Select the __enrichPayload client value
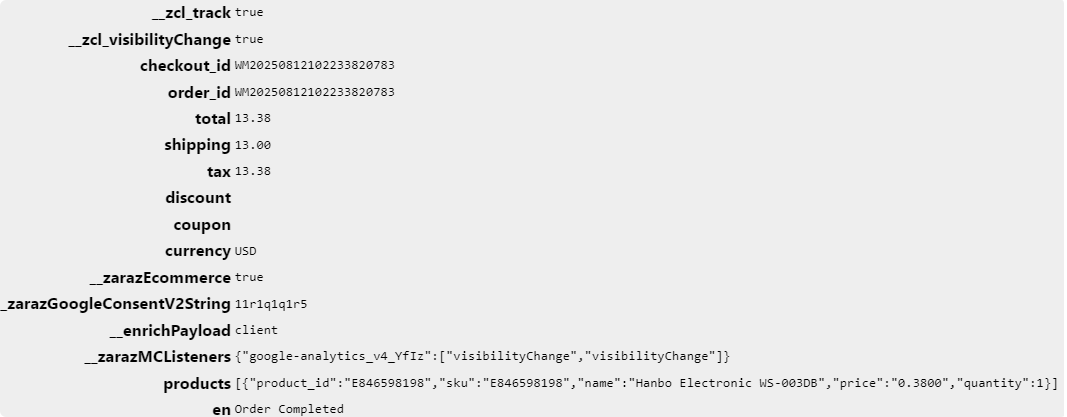1067x417 pixels. pyautogui.click(x=257, y=331)
